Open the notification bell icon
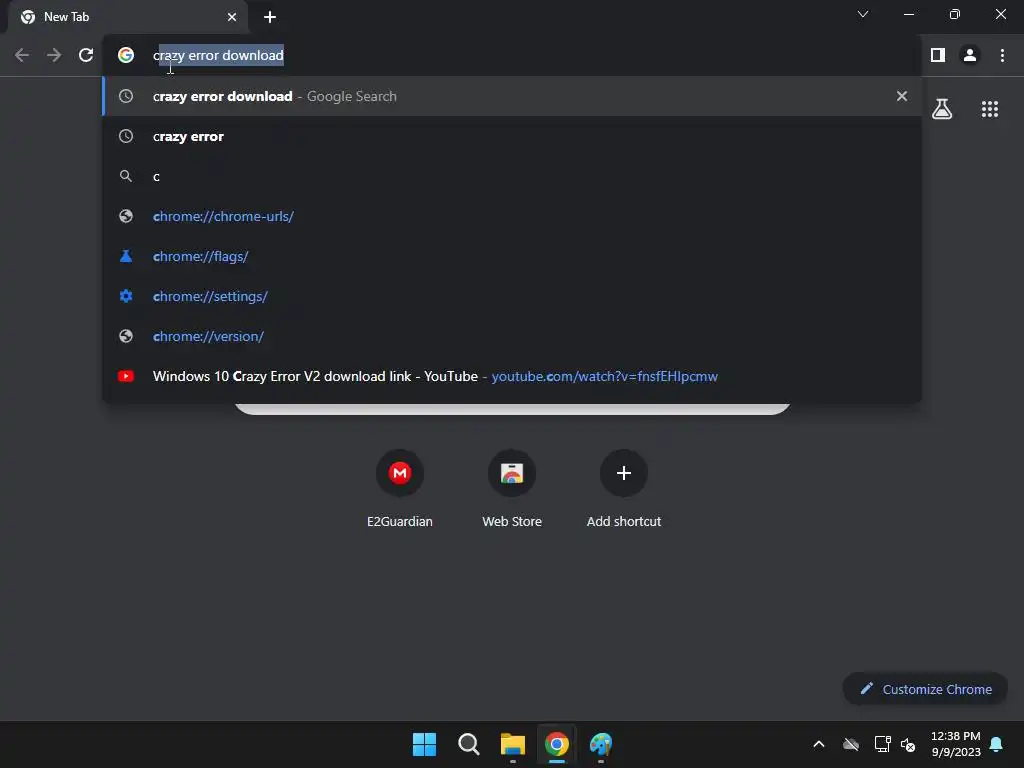Screen dimensions: 1024x768 click(x=997, y=744)
